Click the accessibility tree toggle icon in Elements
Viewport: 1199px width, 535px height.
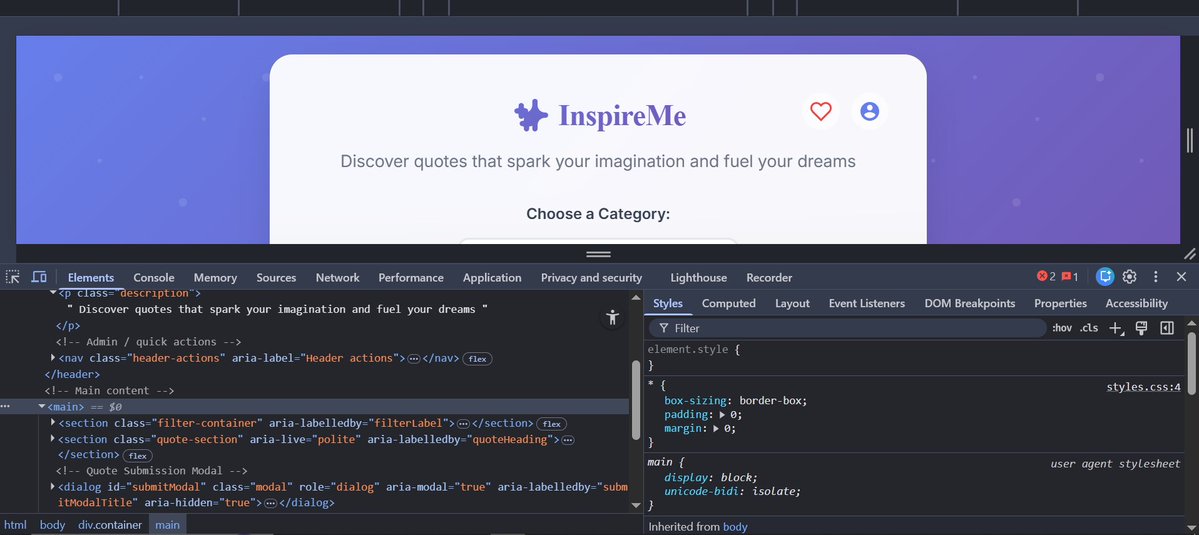pyautogui.click(x=612, y=318)
